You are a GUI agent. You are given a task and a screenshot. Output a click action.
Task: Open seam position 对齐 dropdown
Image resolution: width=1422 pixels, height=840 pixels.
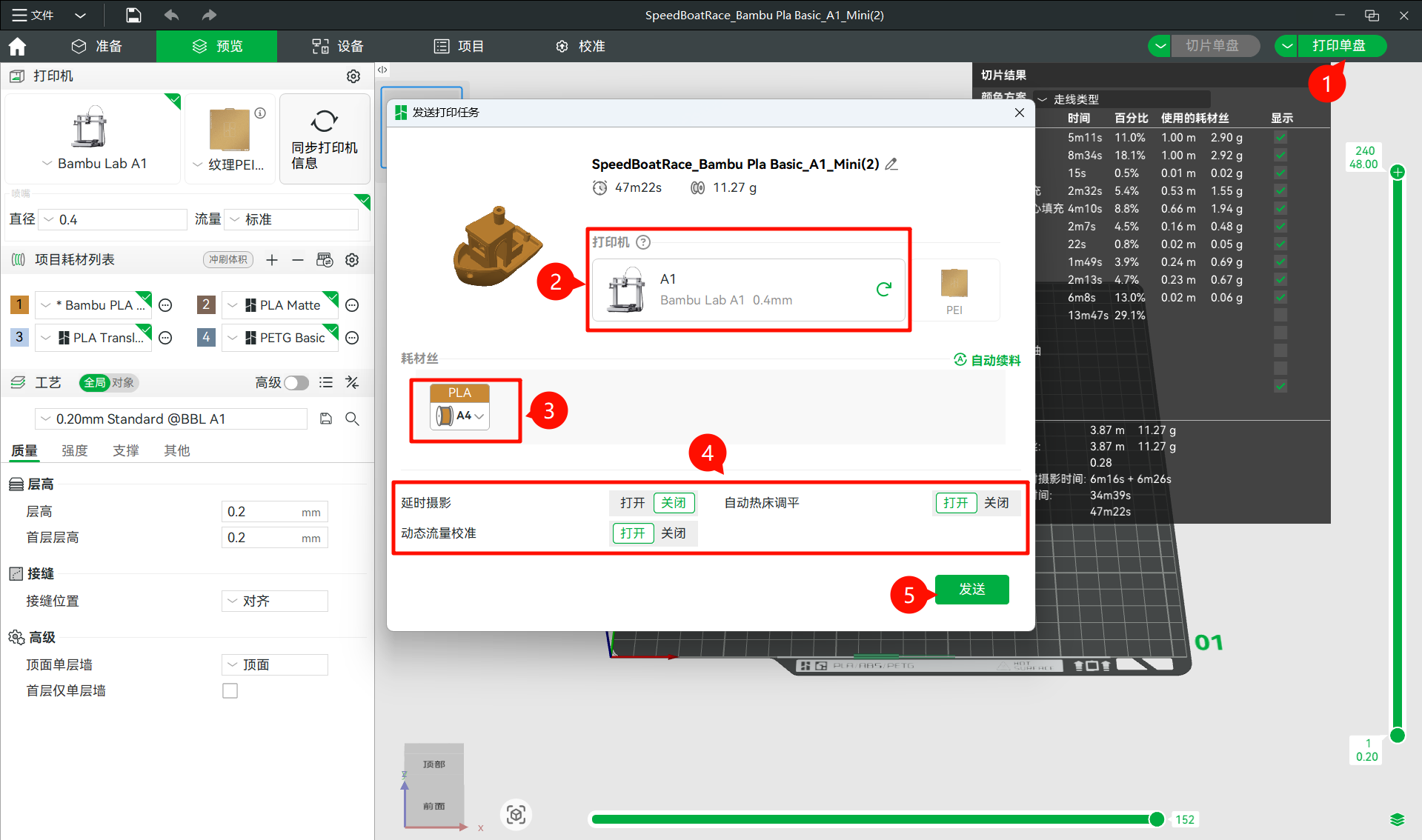point(275,601)
